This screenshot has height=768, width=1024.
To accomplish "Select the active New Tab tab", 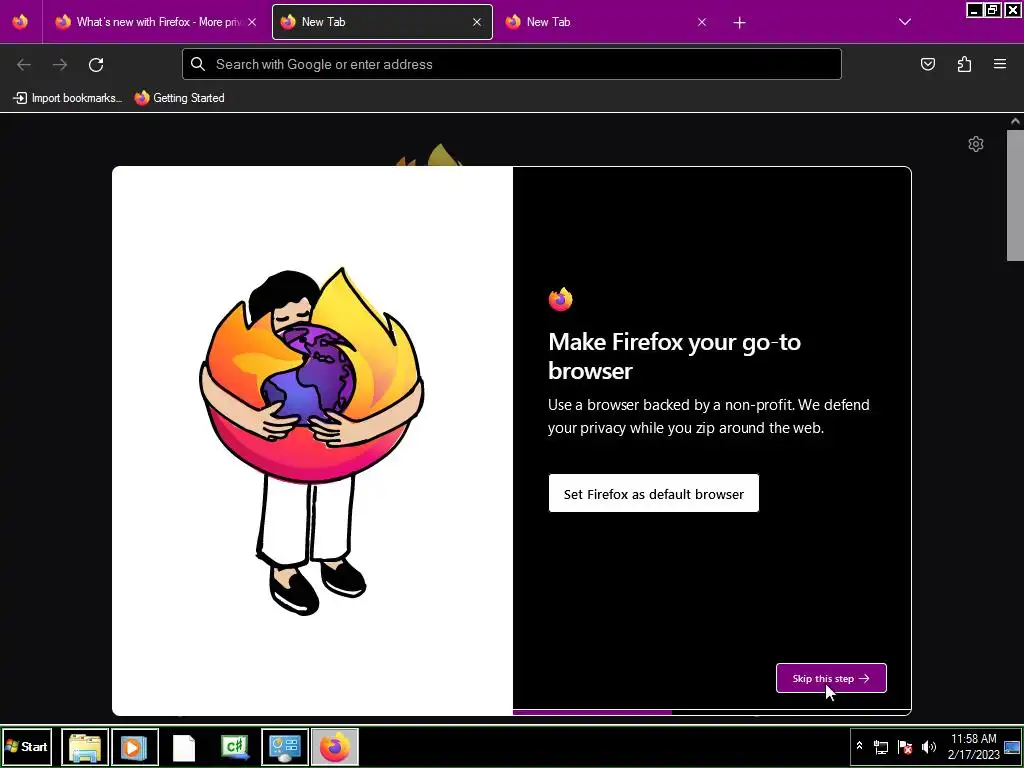I will click(382, 22).
